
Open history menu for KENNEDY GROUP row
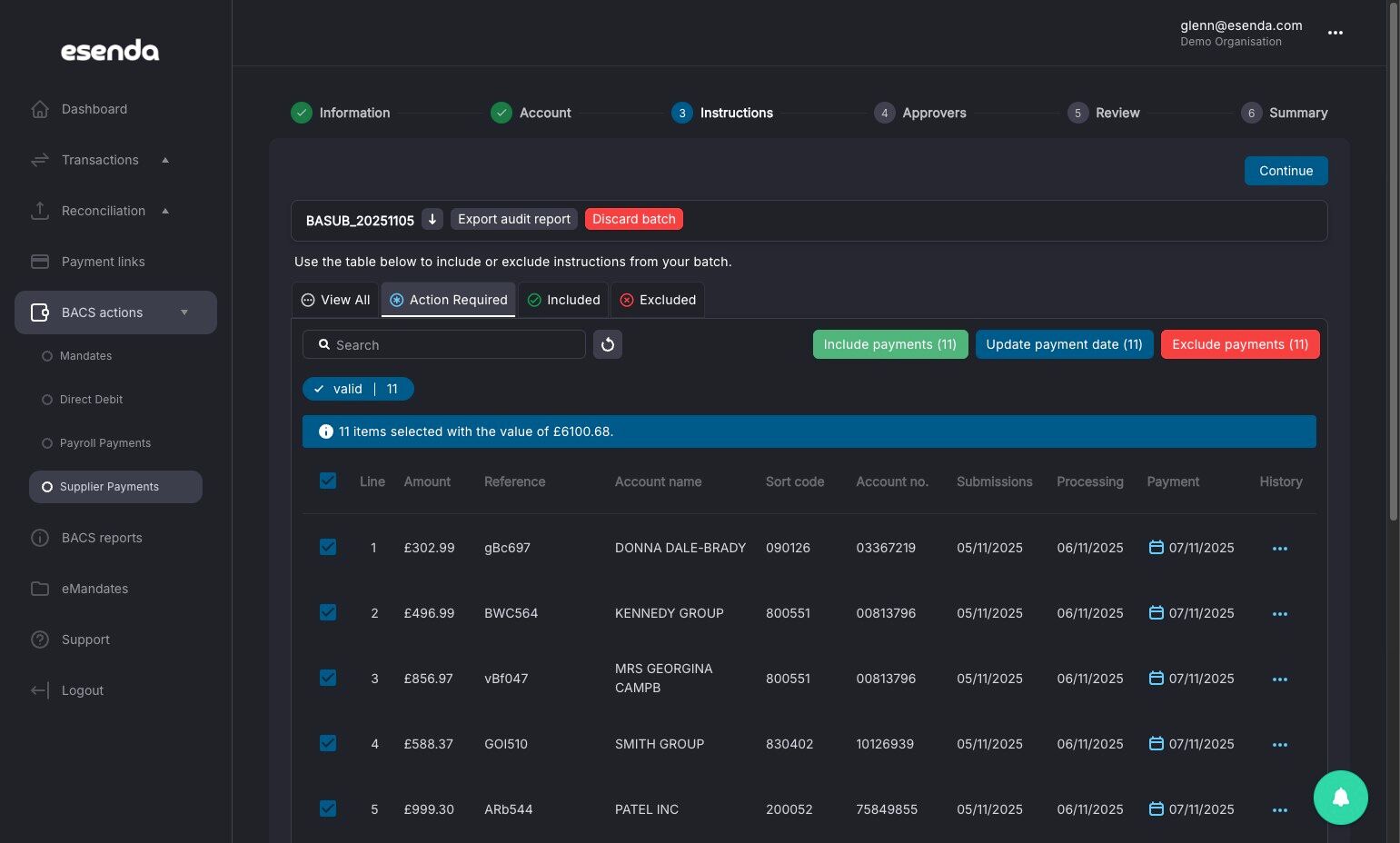coord(1280,614)
